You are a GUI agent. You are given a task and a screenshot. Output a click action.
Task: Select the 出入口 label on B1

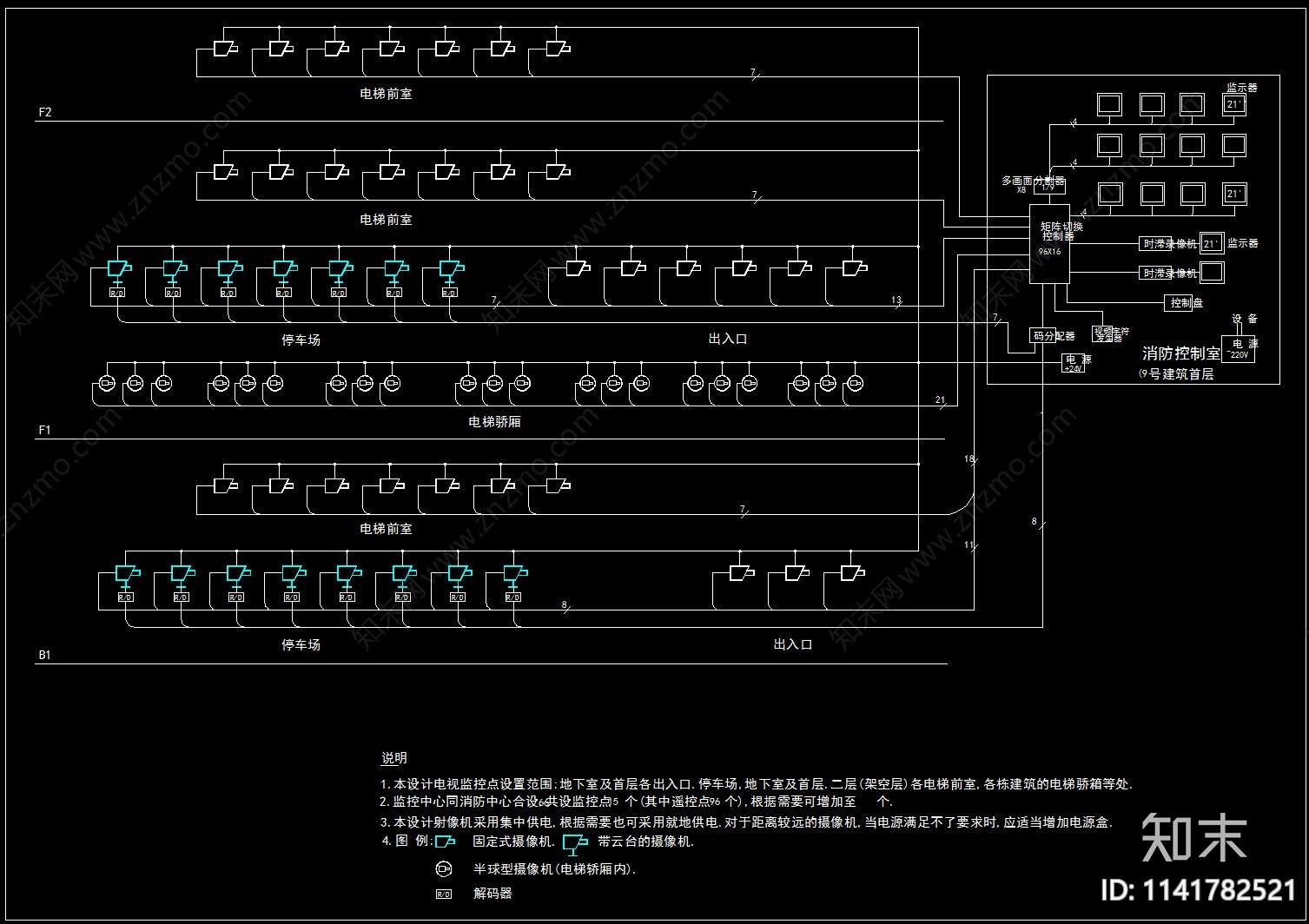tap(792, 644)
